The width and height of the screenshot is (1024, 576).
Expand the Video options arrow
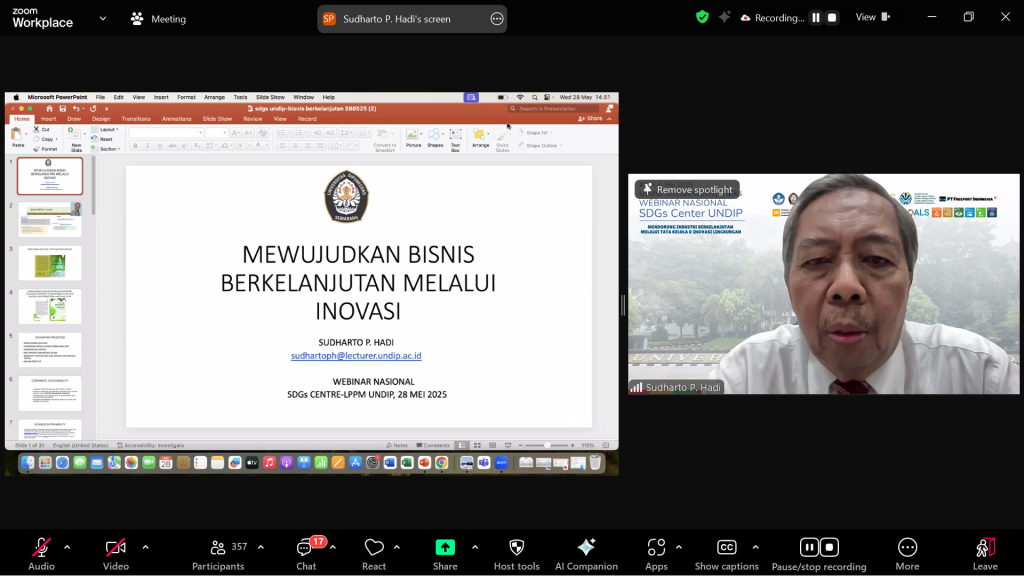coord(145,547)
